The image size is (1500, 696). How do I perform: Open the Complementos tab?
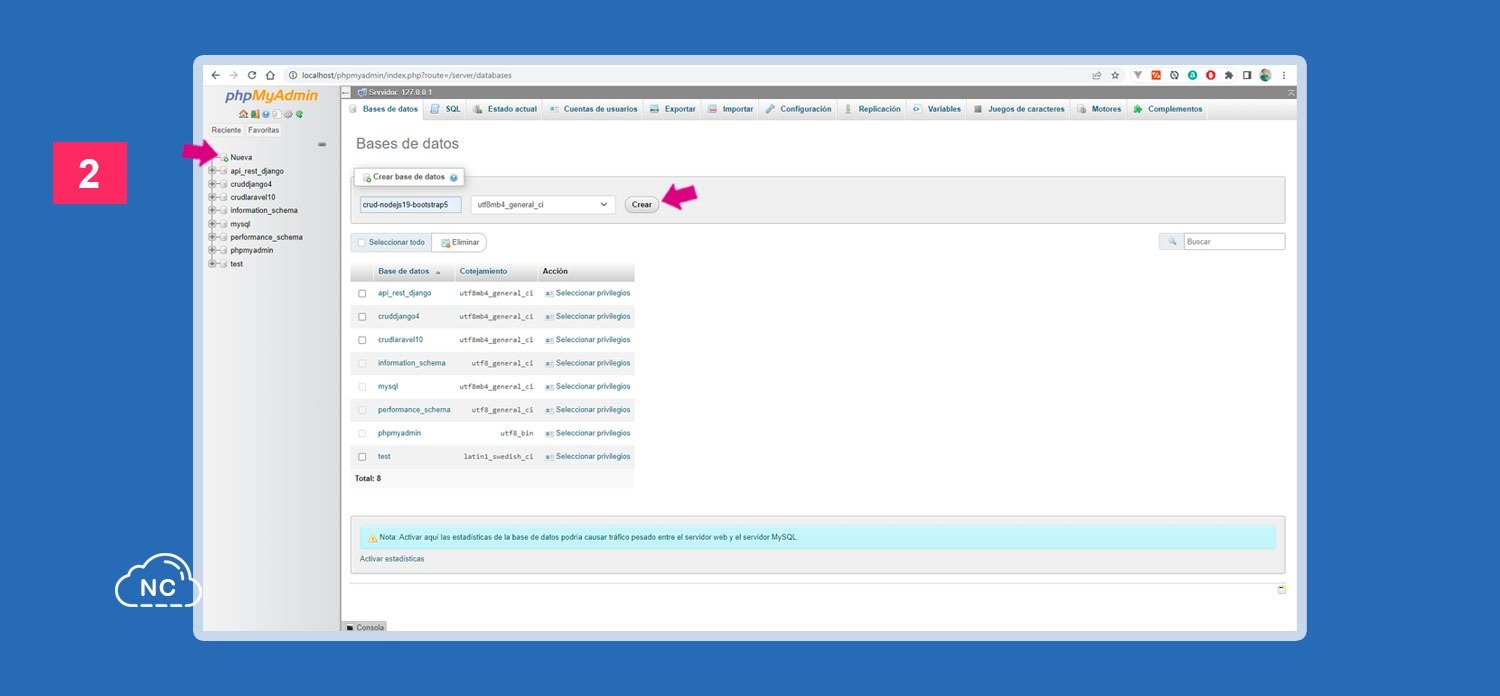pos(1168,109)
